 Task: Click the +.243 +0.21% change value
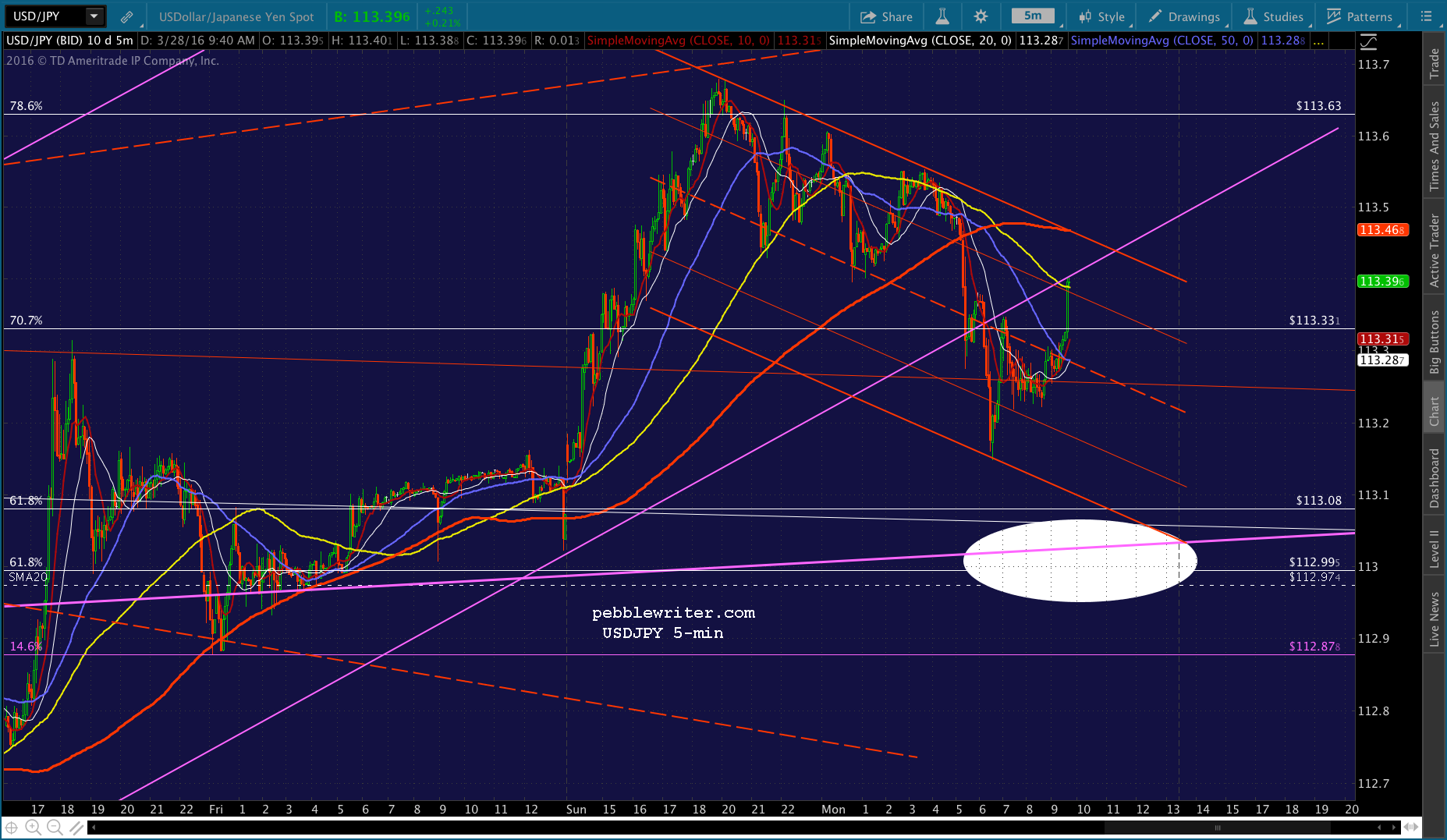click(x=442, y=16)
